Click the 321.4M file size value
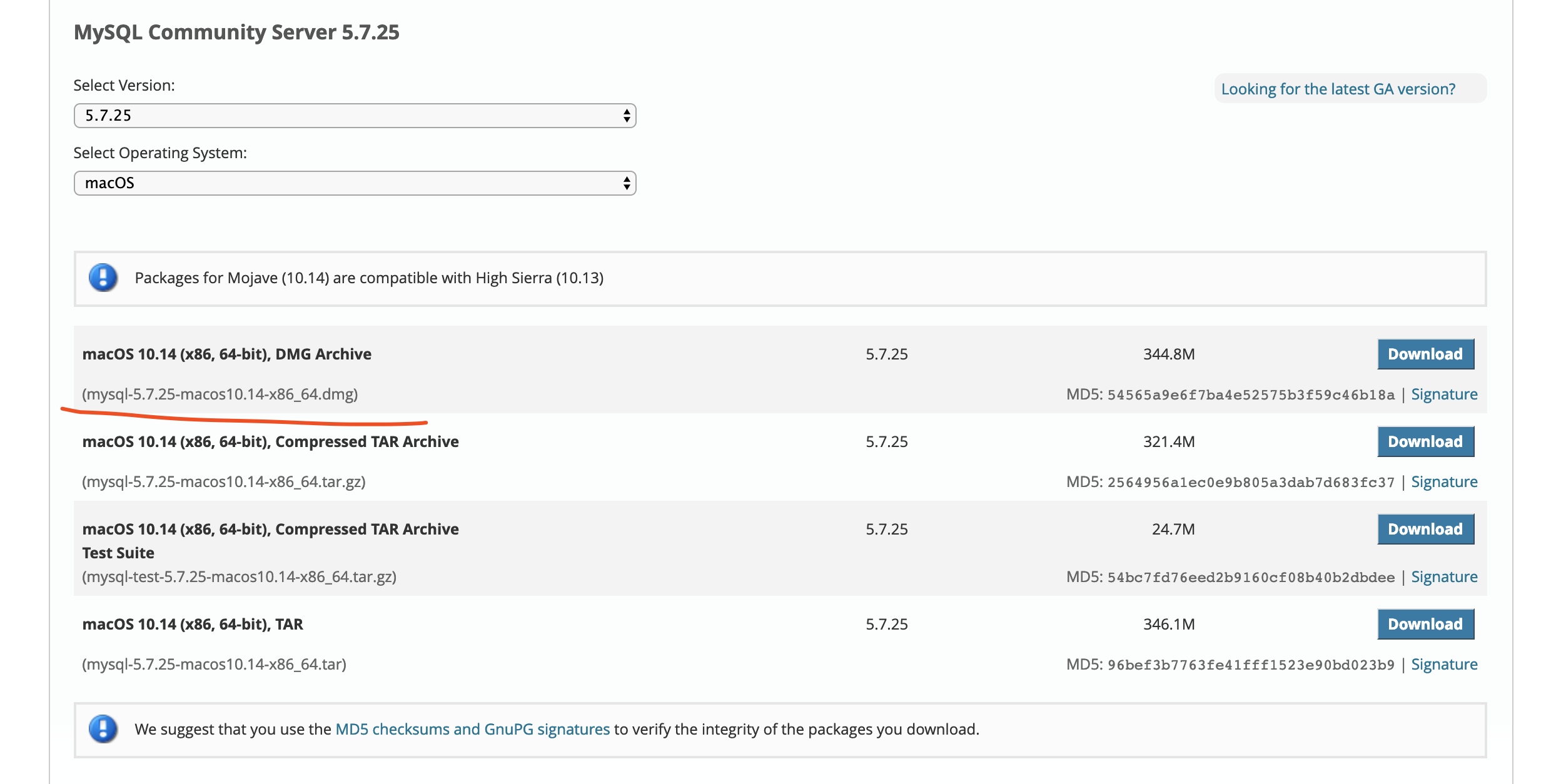Screen dimensions: 1561x784 click(x=1169, y=442)
